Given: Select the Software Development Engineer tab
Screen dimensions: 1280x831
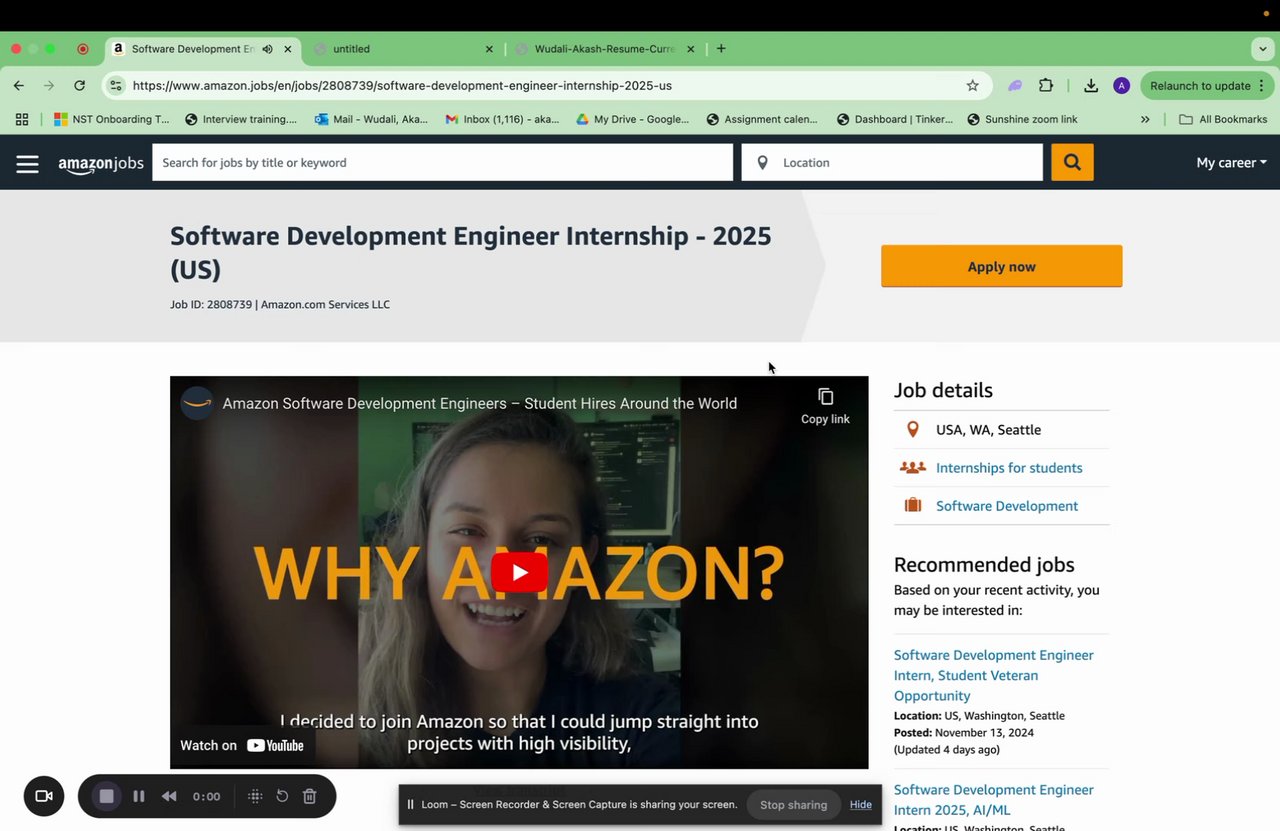Looking at the screenshot, I should pos(193,48).
